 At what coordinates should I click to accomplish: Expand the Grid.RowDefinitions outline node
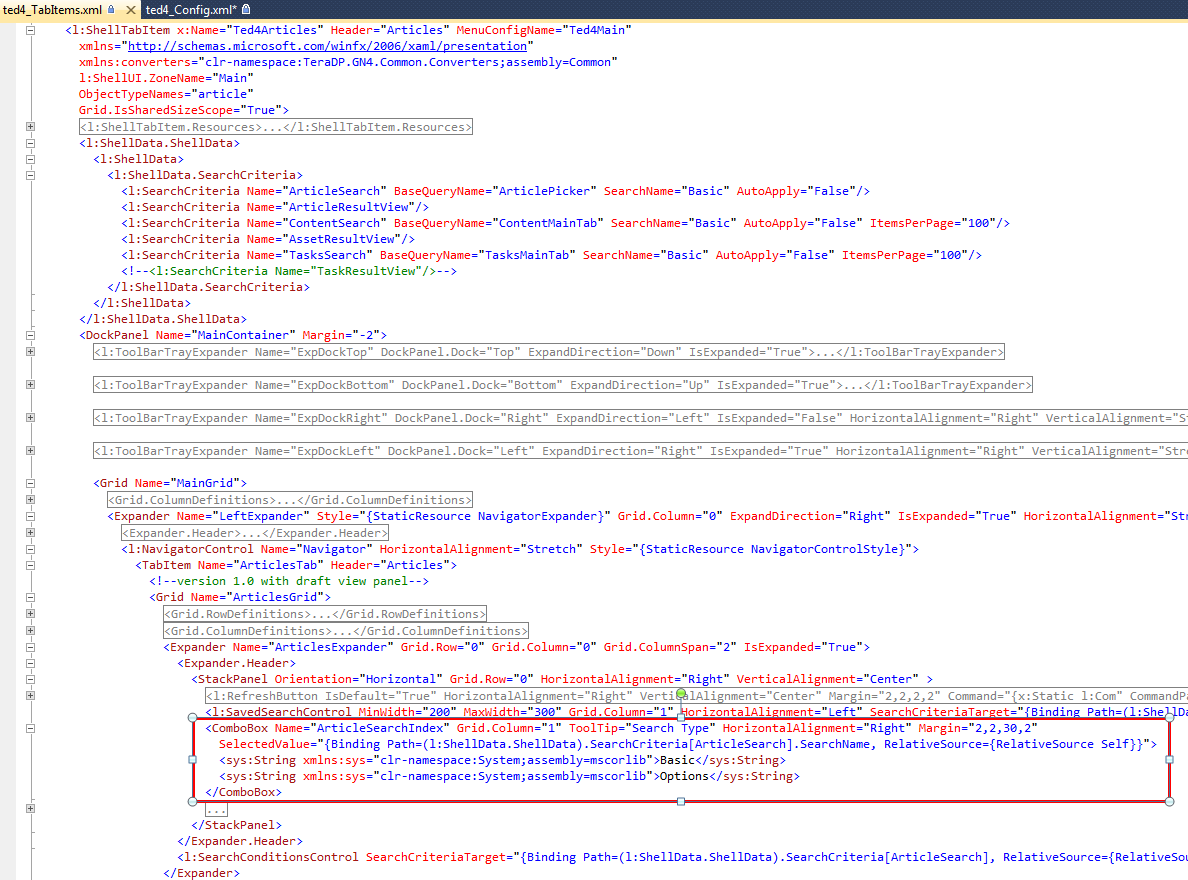[x=30, y=614]
